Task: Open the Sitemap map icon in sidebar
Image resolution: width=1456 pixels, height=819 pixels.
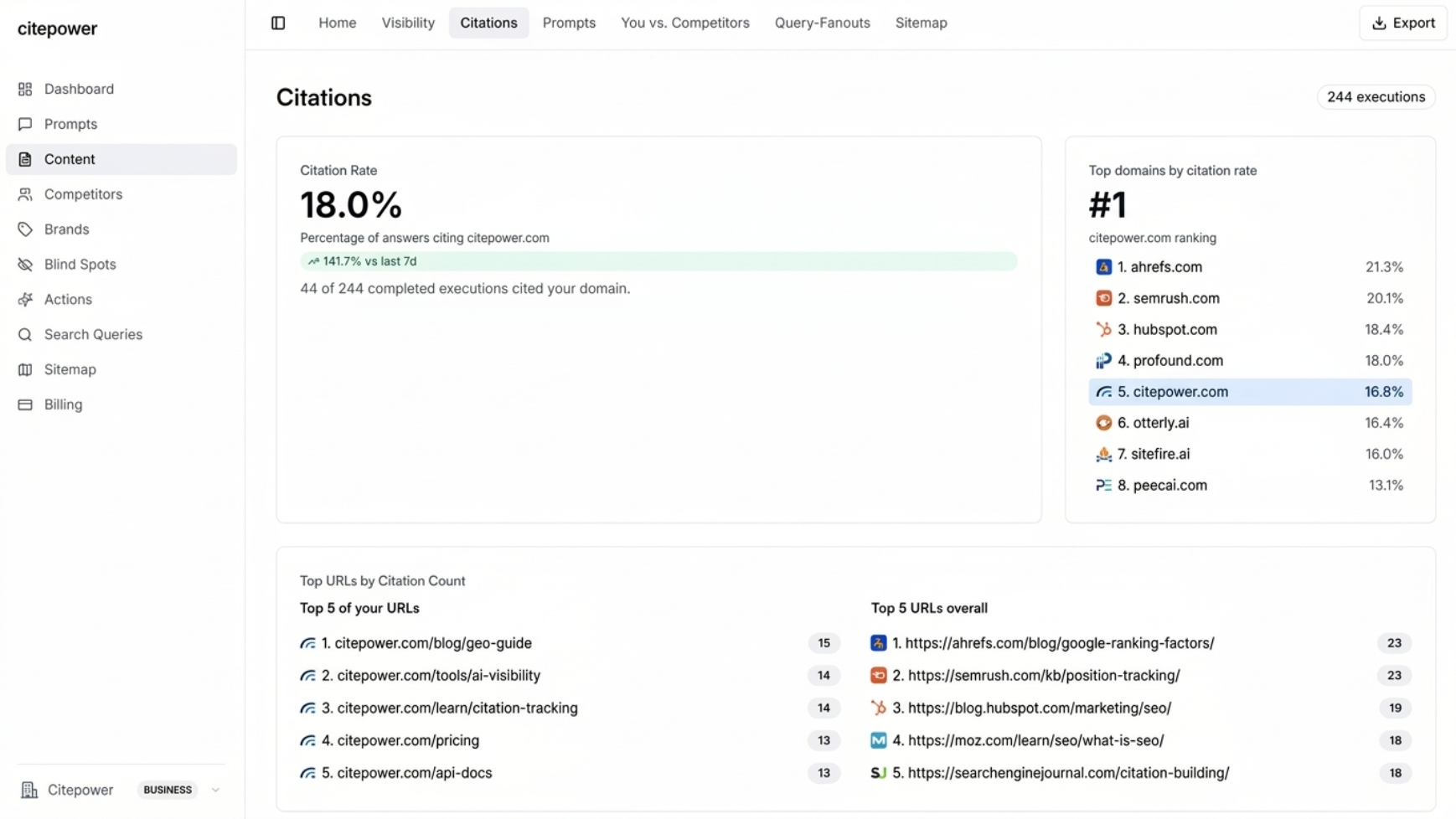Action: [25, 369]
